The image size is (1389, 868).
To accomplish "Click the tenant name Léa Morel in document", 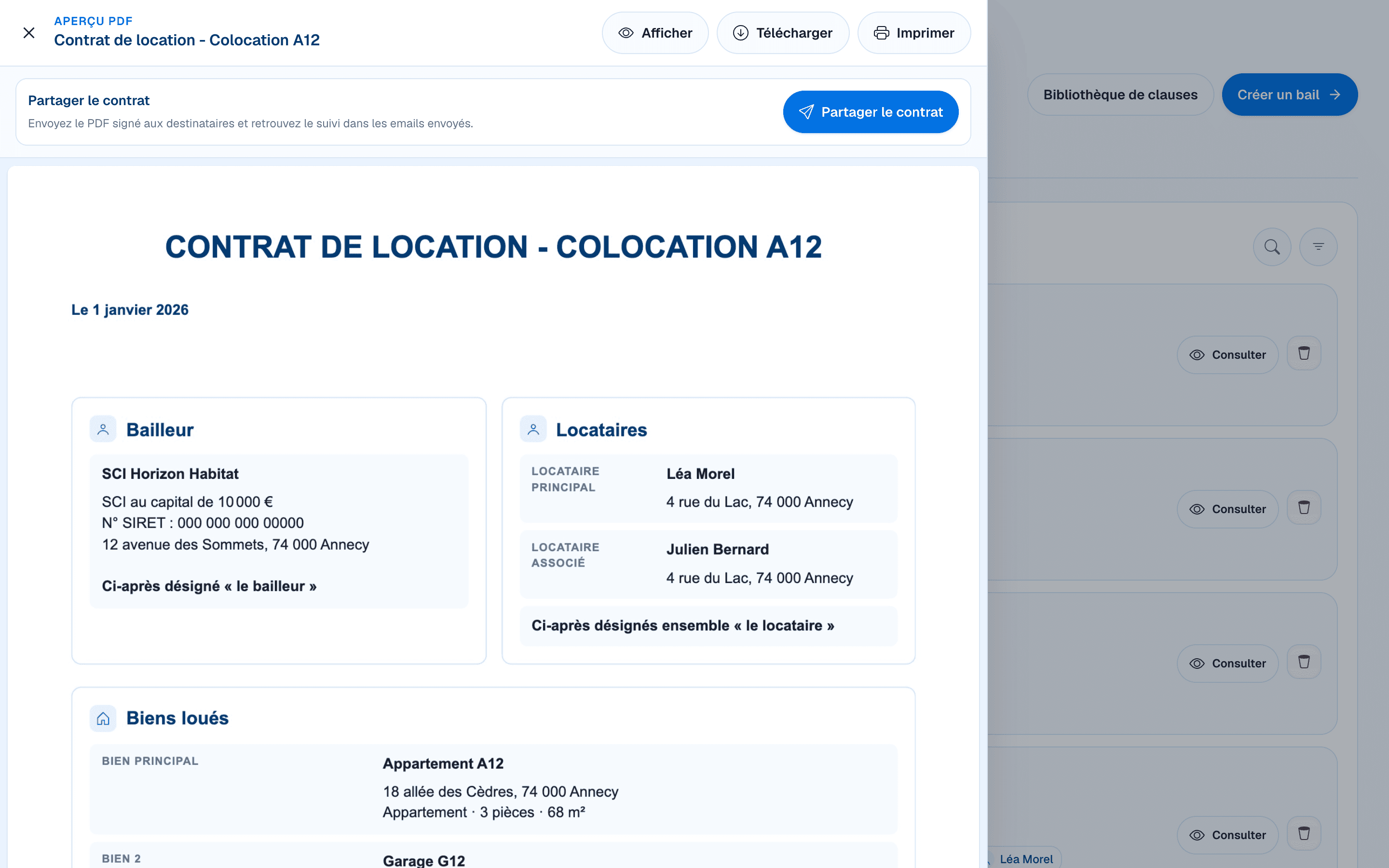I will click(x=700, y=474).
